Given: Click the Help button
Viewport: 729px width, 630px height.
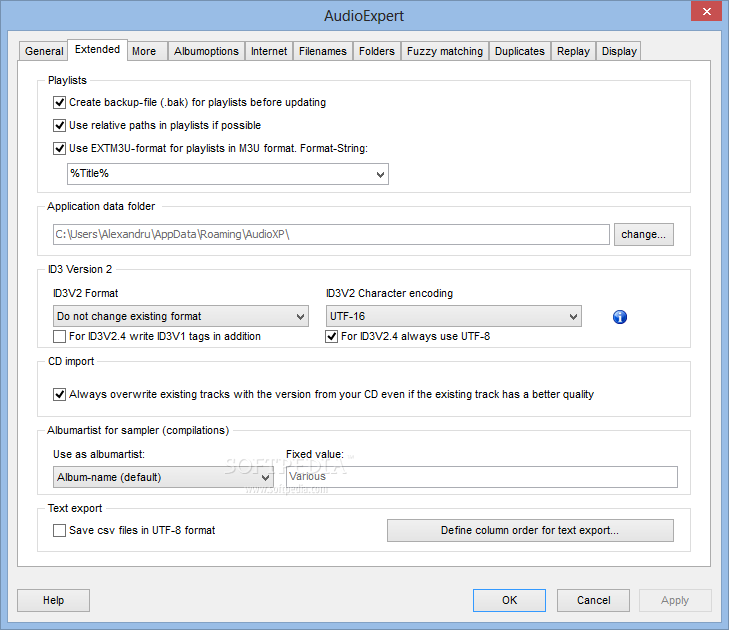Looking at the screenshot, I should [x=53, y=600].
